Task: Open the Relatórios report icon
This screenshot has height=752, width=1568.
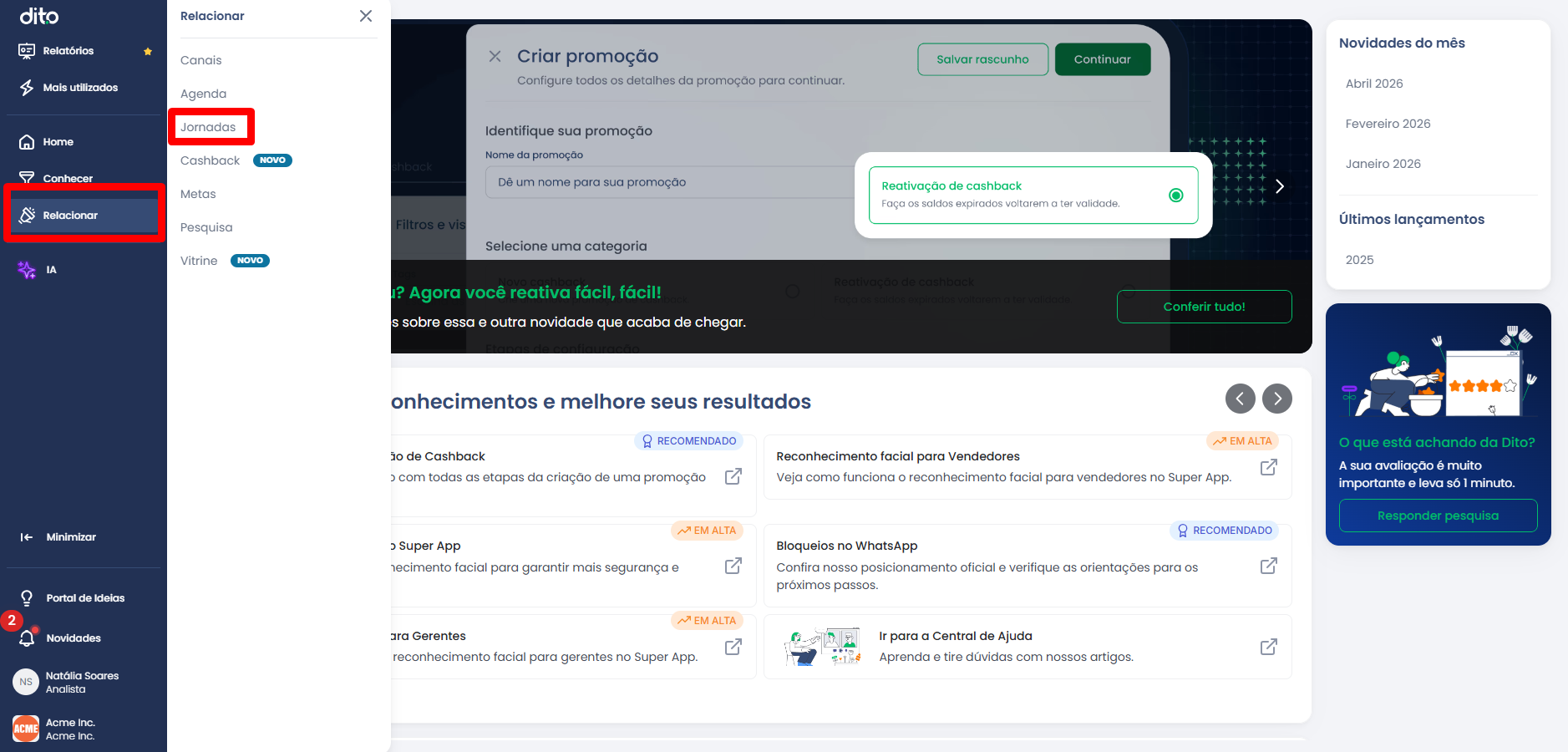Action: [x=27, y=51]
